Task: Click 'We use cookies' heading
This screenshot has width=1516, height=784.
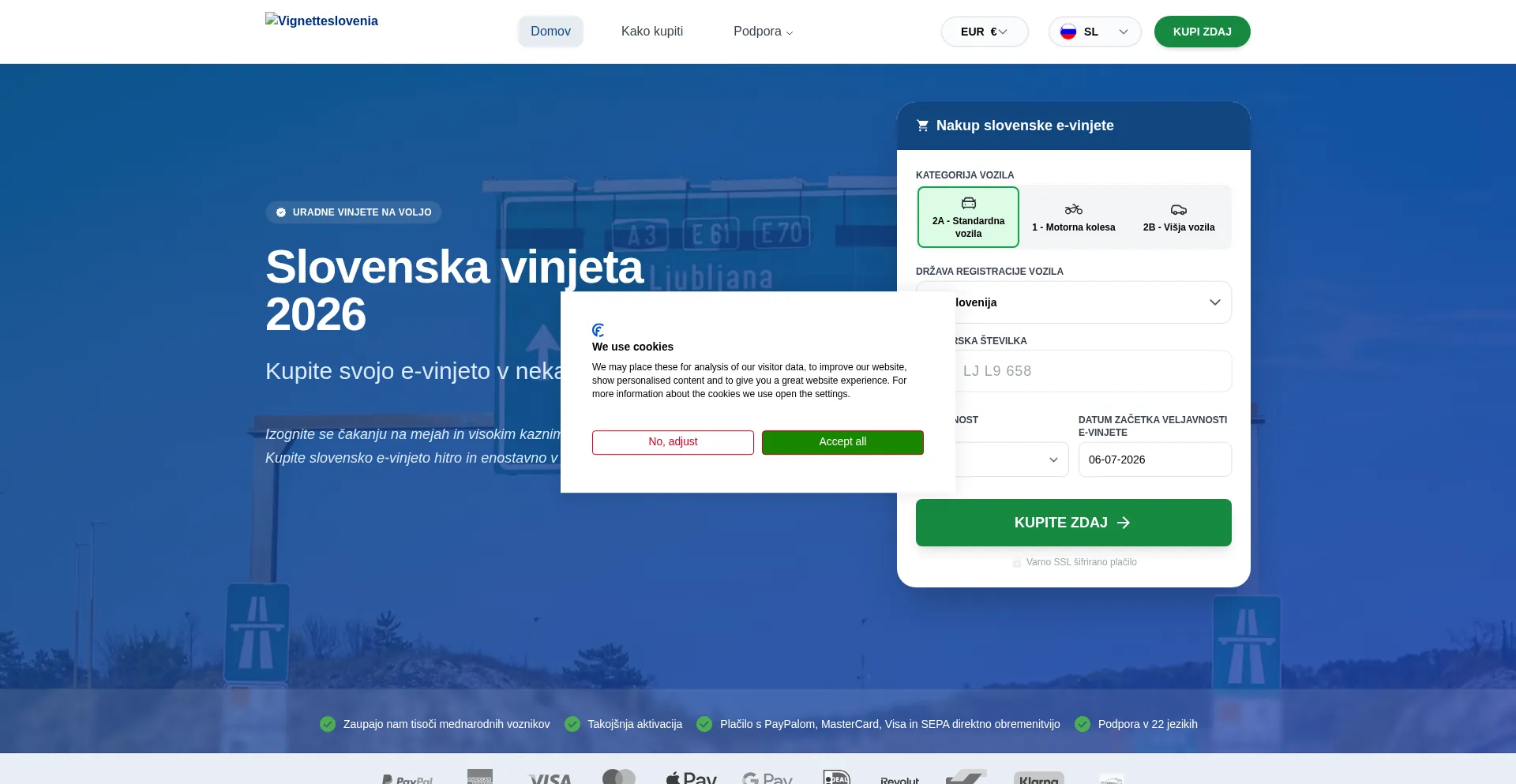Action: (632, 347)
